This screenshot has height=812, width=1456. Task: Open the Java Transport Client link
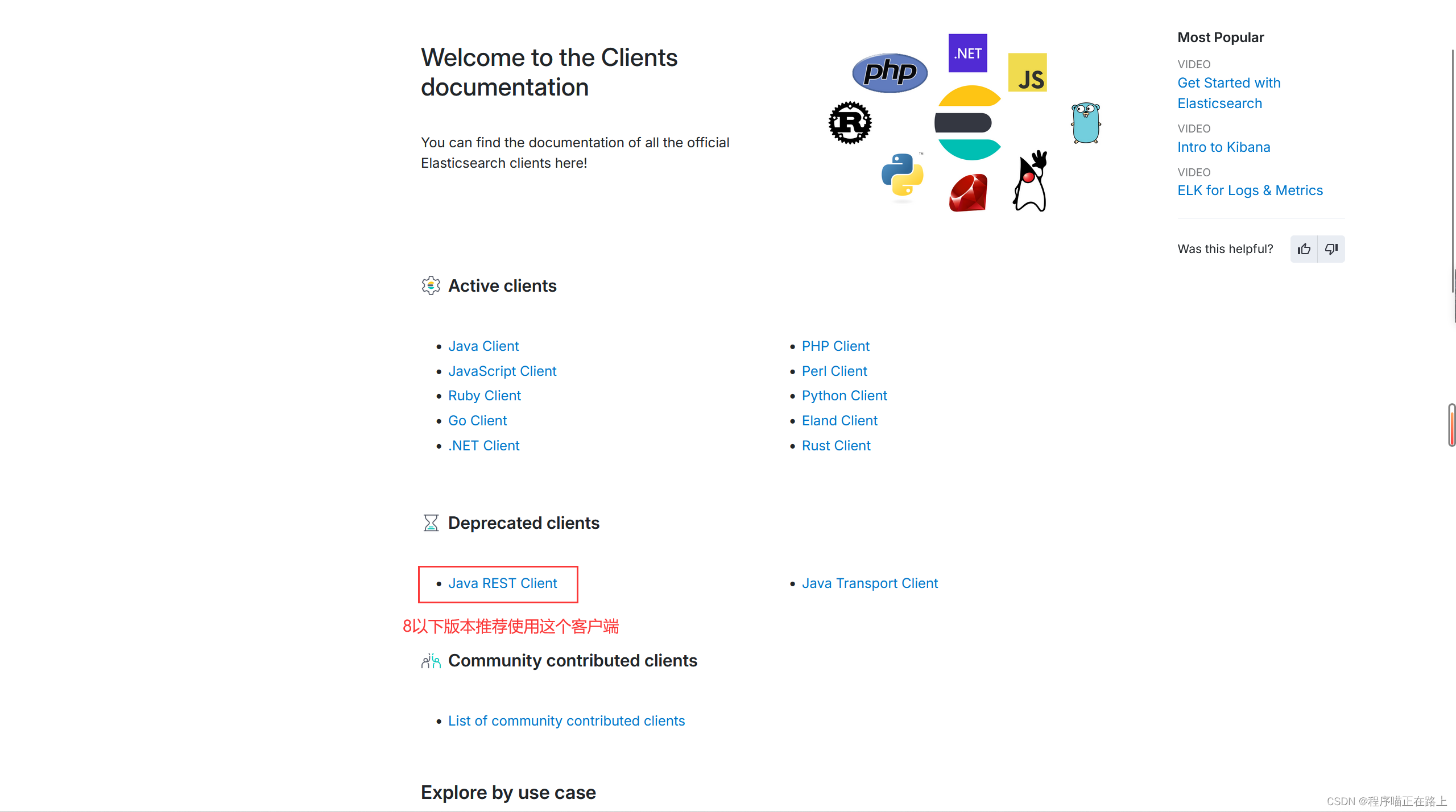869,583
